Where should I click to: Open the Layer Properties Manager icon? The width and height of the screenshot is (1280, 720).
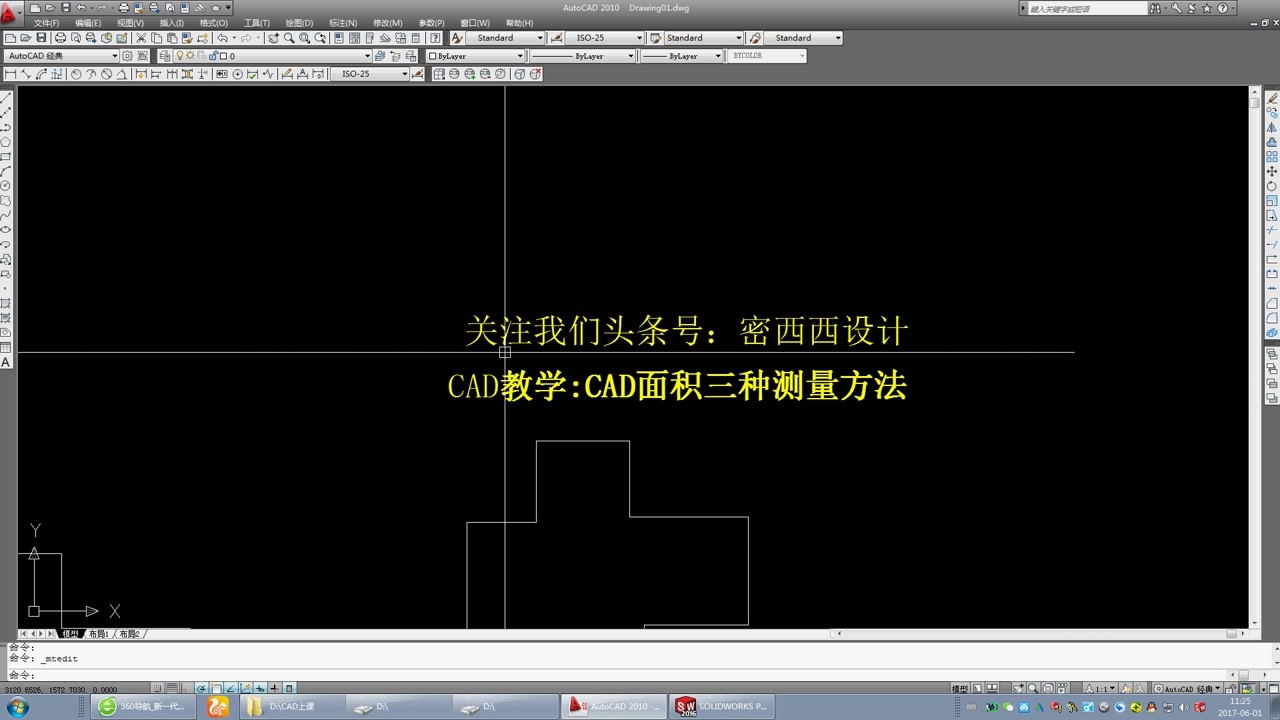point(164,56)
